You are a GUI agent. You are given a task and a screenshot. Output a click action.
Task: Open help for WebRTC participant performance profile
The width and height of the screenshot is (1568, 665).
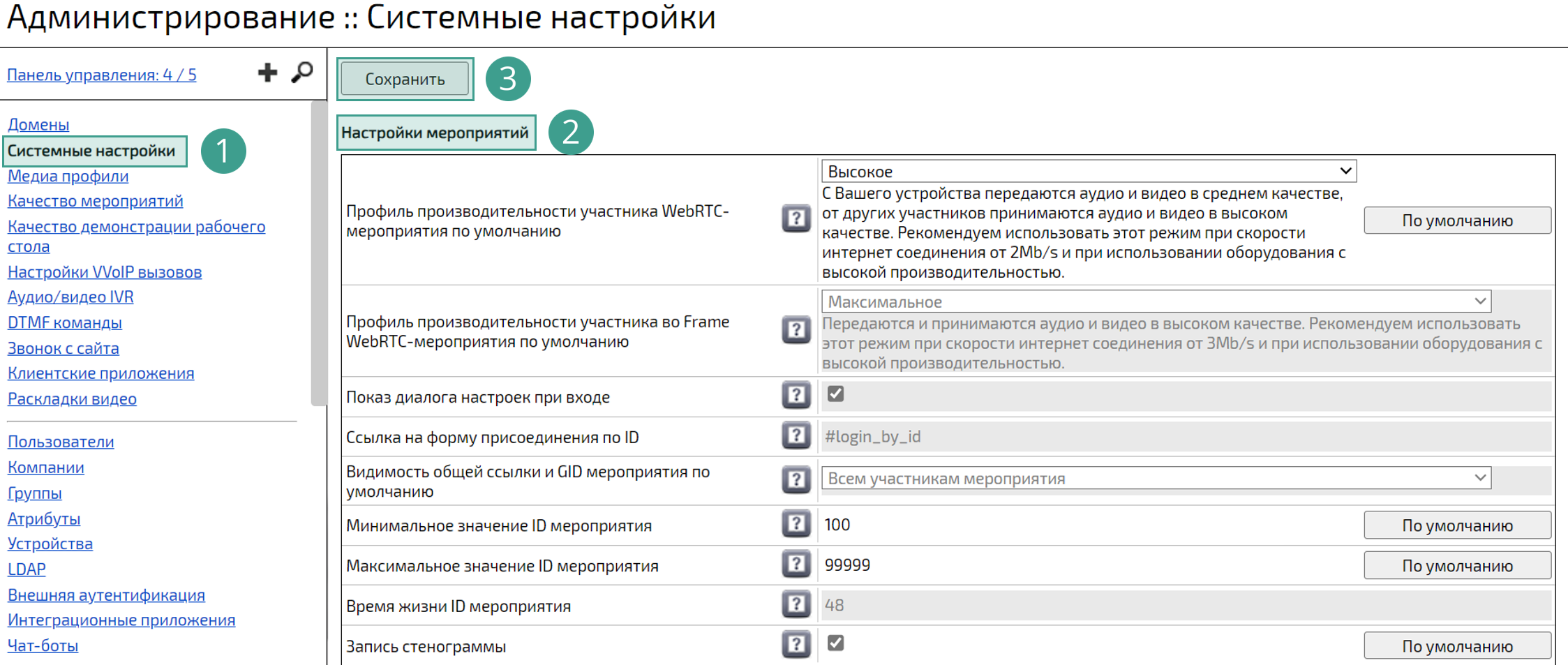[x=796, y=219]
